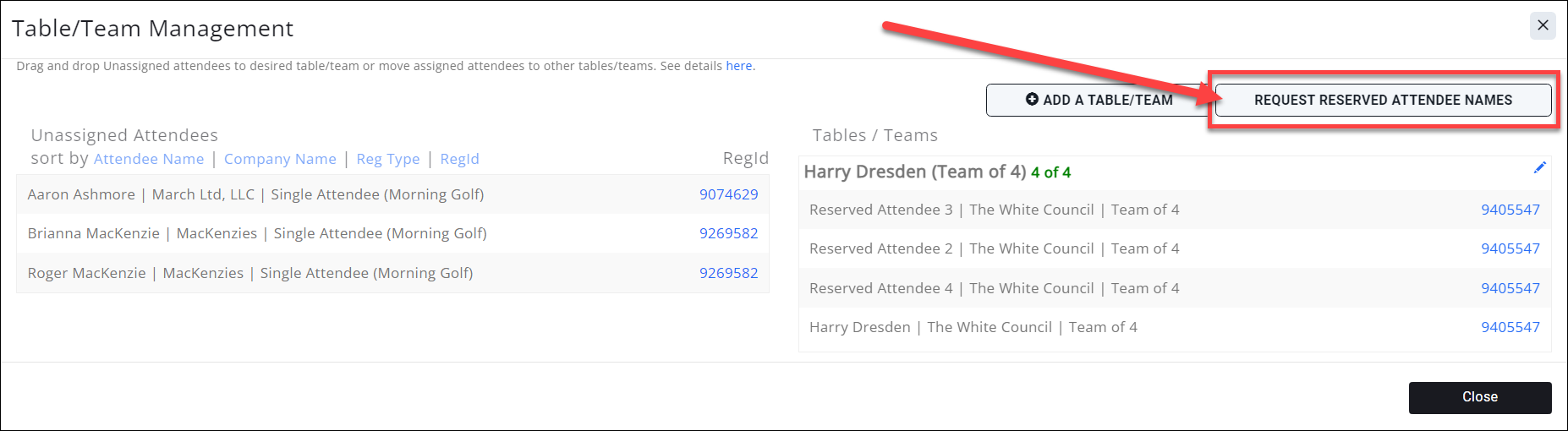Open RegId link for Harry Dresden team member

coord(1510,327)
